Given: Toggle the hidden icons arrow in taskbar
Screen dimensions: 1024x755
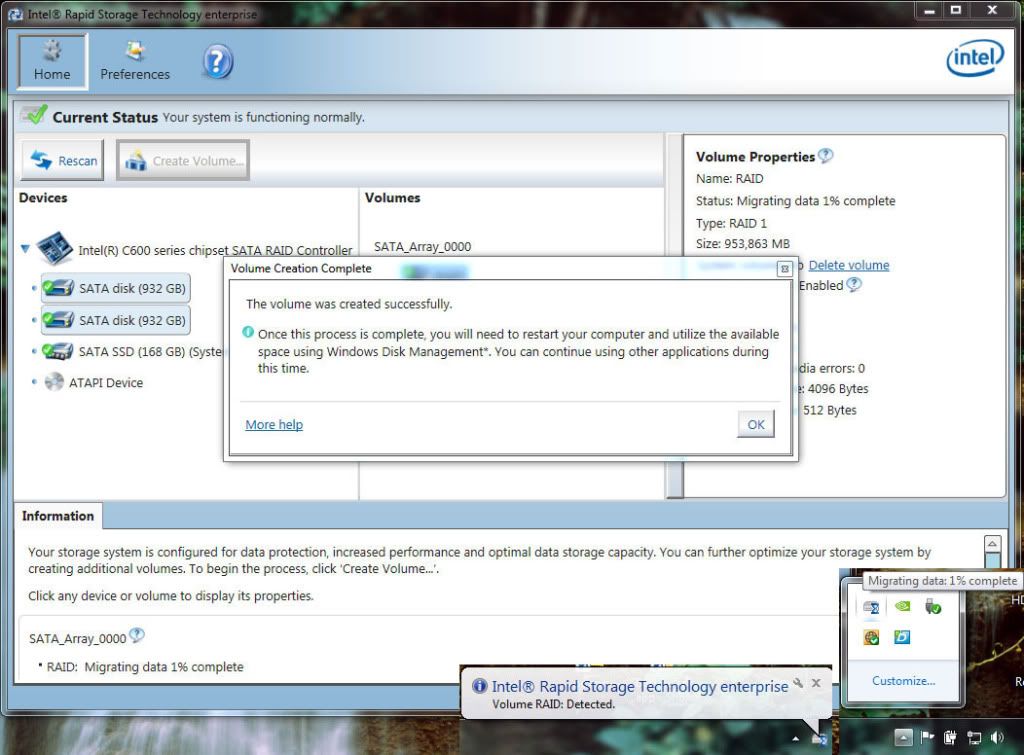Looking at the screenshot, I should tap(903, 738).
